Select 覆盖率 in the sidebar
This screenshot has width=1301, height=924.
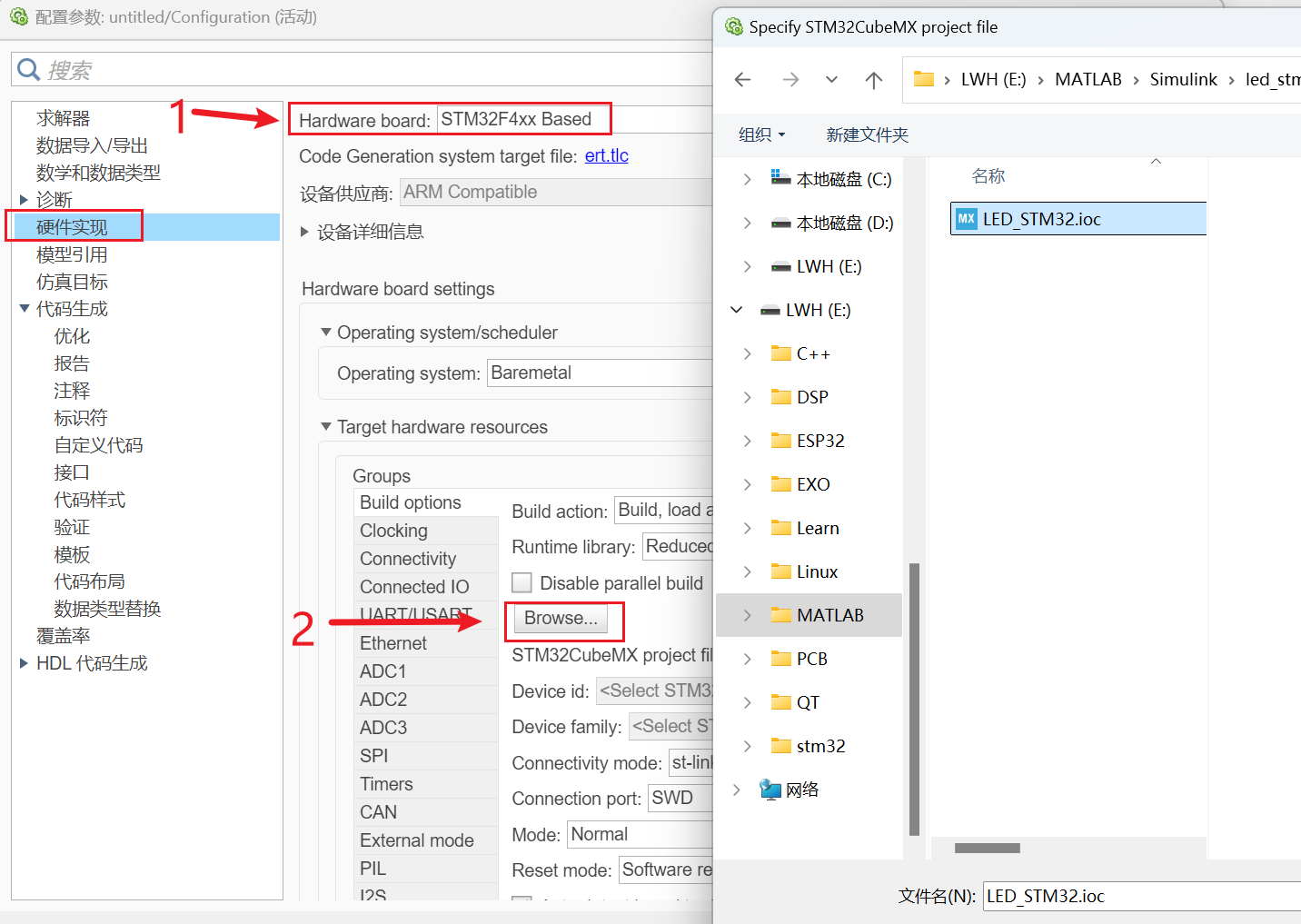[63, 636]
